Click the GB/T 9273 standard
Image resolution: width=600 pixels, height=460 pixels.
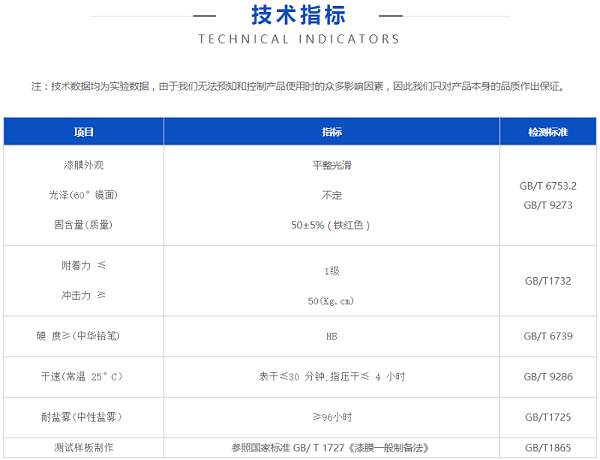[x=548, y=205]
